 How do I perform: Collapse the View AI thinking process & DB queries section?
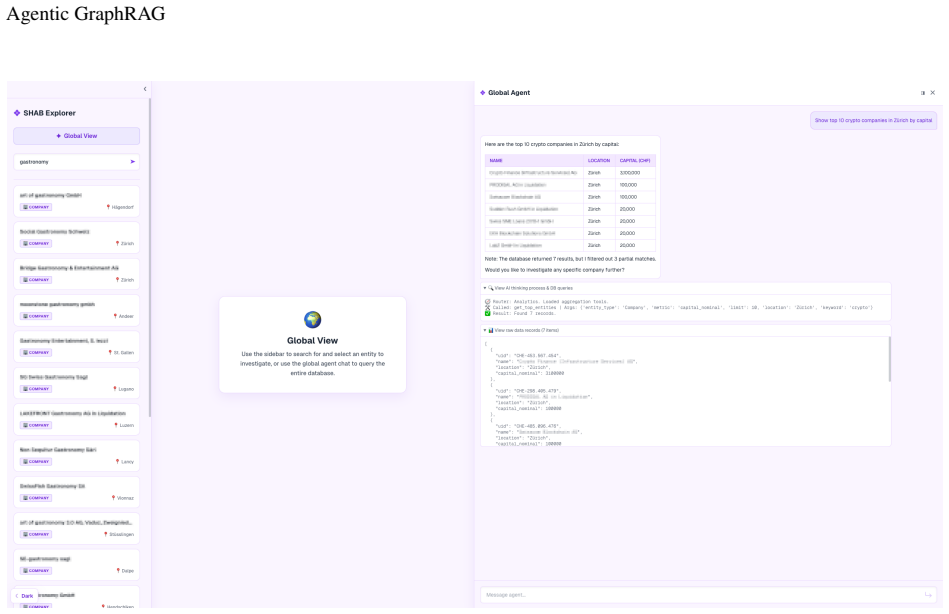pyautogui.click(x=686, y=288)
